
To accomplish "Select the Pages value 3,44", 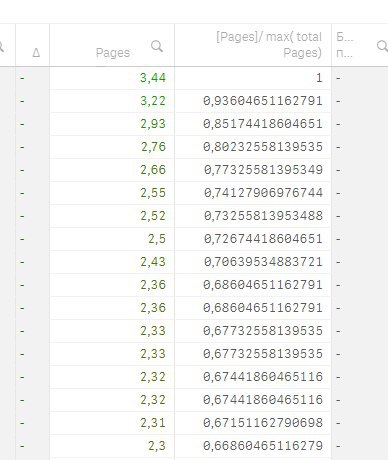I will [x=153, y=78].
